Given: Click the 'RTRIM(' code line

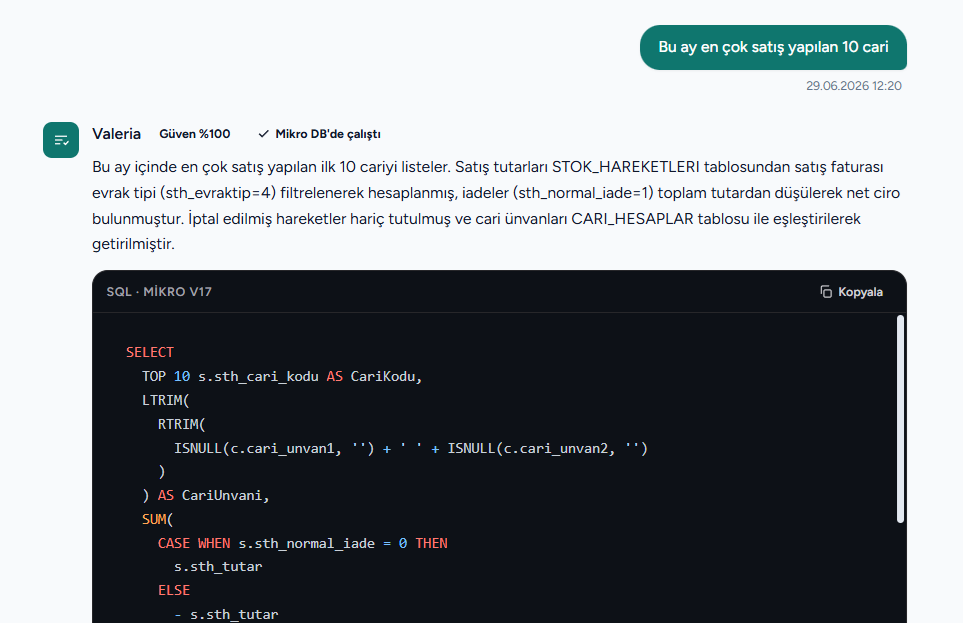Looking at the screenshot, I should (182, 424).
